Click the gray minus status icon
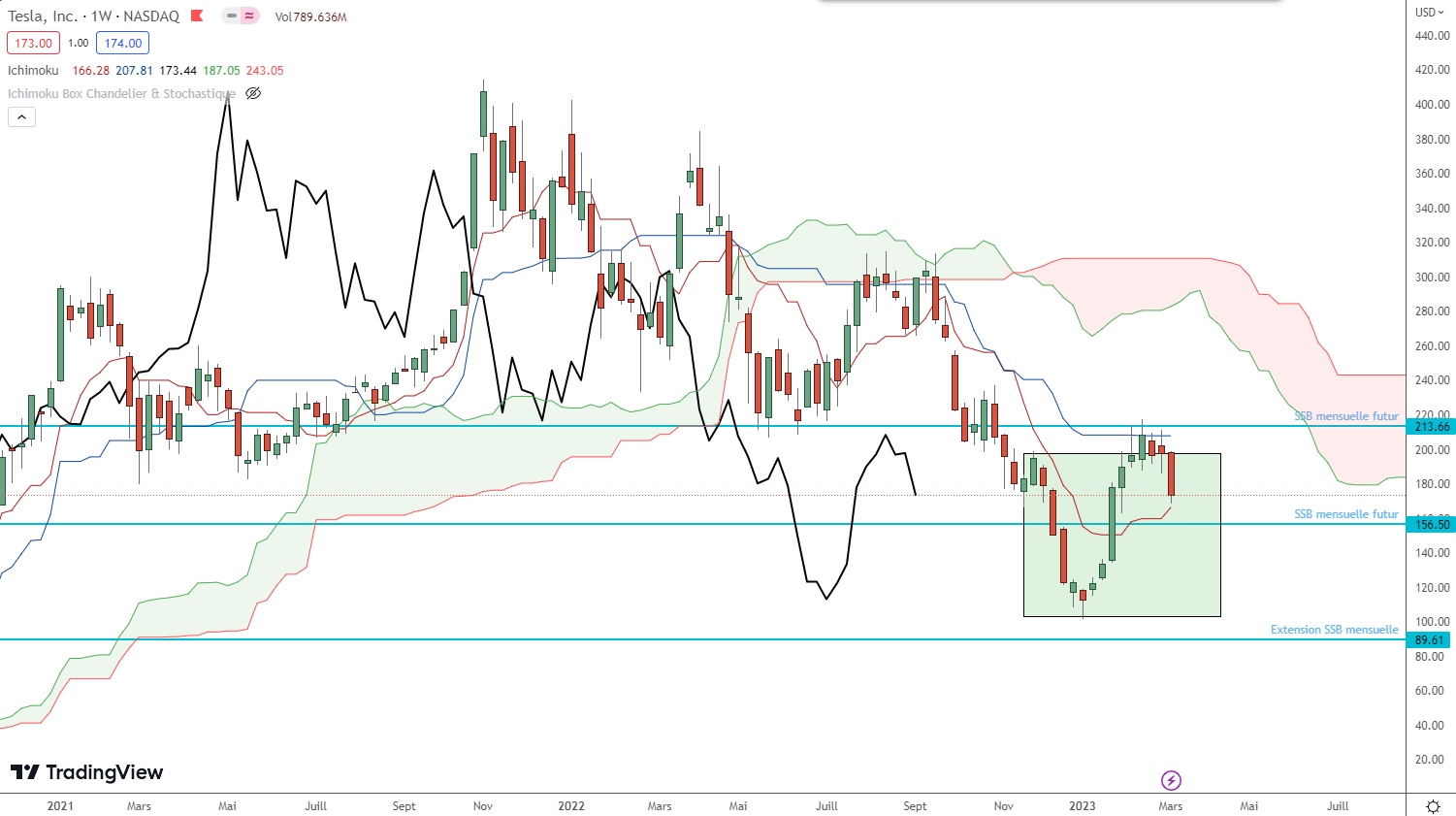This screenshot has height=816, width=1456. pyautogui.click(x=232, y=16)
